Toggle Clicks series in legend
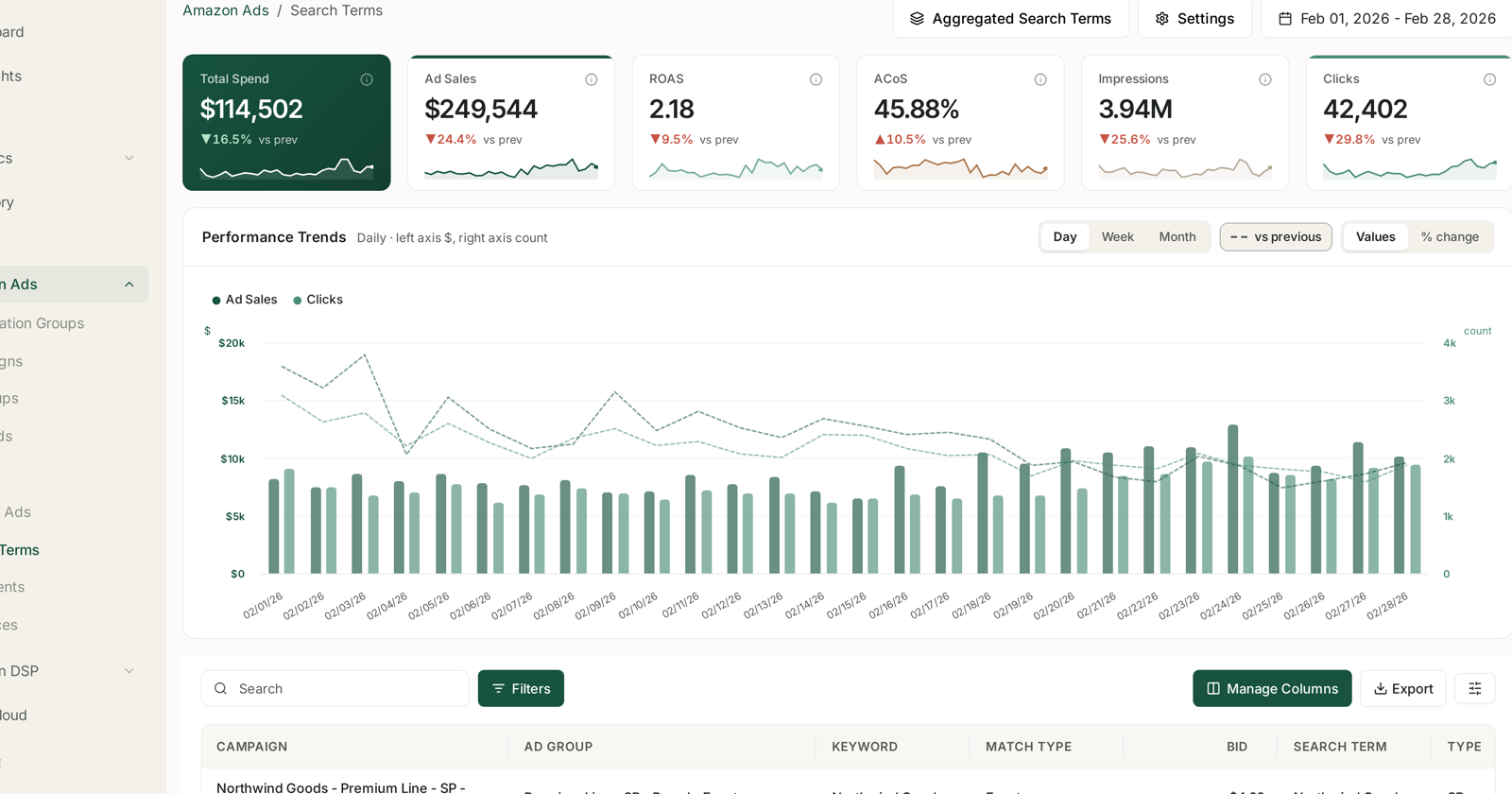Viewport: 1512px width, 794px height. [318, 300]
